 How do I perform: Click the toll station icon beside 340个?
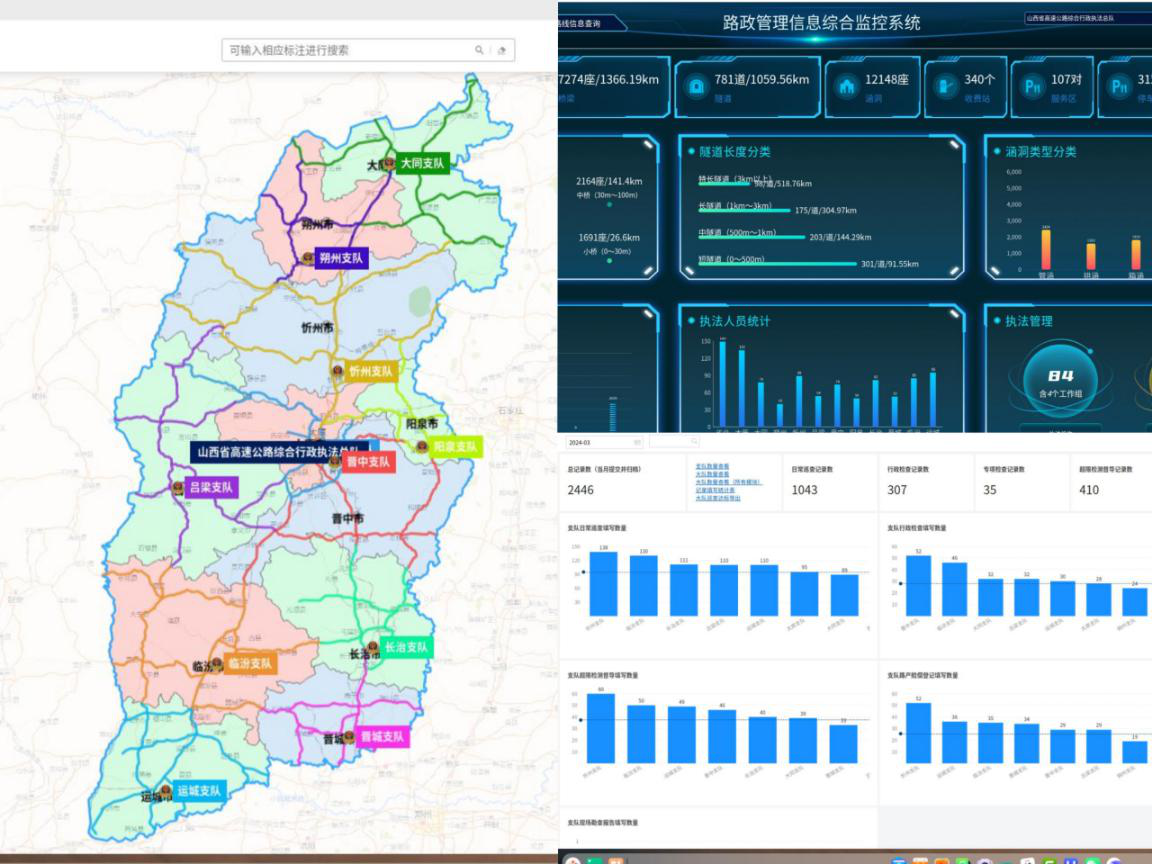[942, 86]
